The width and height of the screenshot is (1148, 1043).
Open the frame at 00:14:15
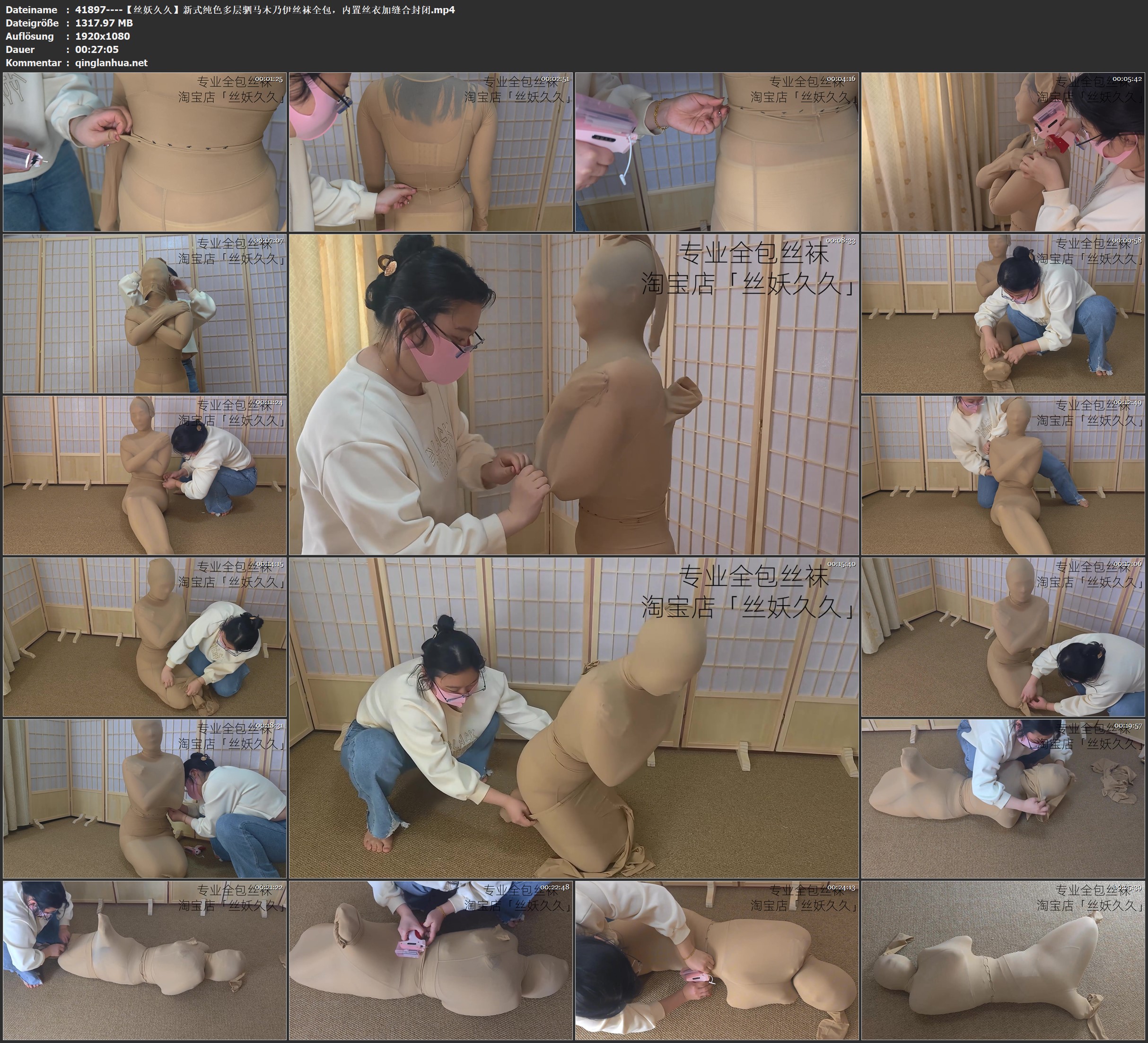[145, 637]
